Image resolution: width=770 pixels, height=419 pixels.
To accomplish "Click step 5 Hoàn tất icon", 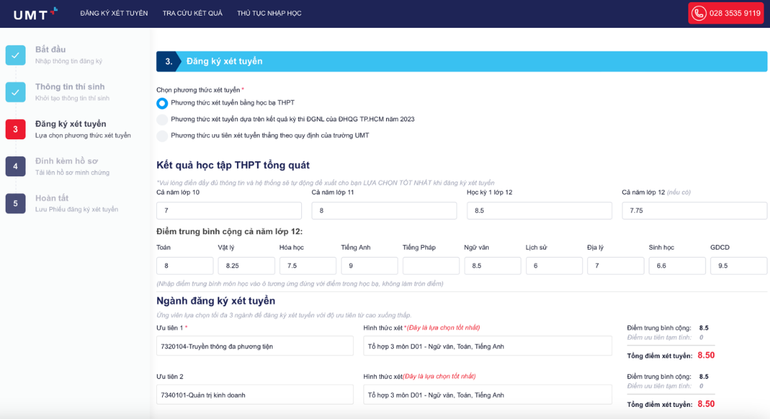I will tap(15, 203).
